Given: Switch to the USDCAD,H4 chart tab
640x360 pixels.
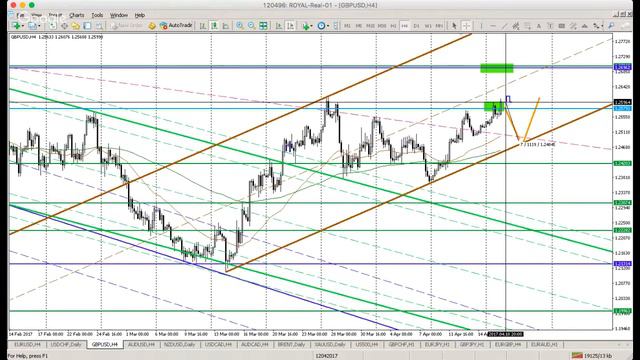Looking at the screenshot, I should 218,344.
